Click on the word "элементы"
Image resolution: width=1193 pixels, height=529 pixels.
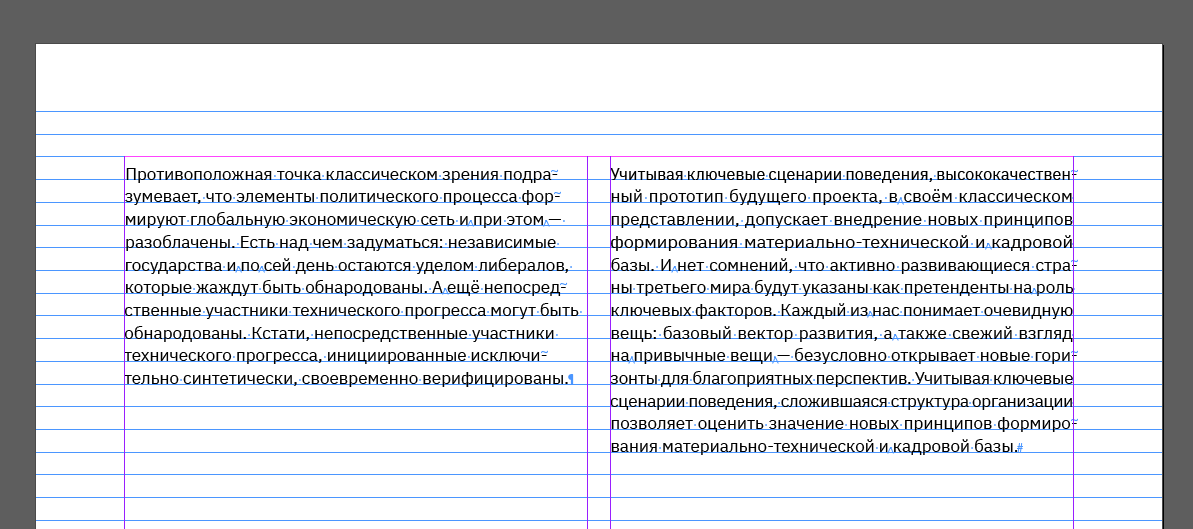pos(275,197)
